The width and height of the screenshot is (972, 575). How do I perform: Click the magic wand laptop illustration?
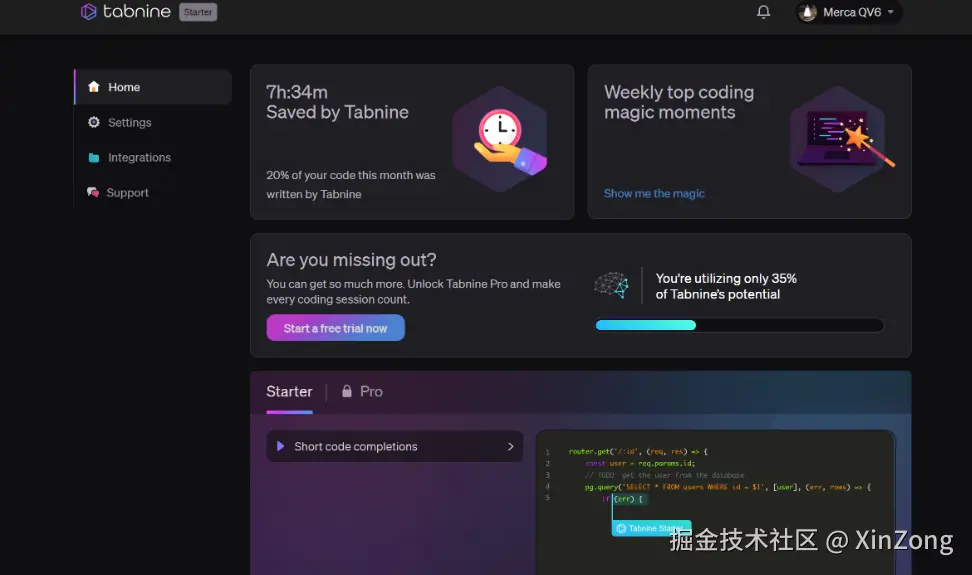click(841, 139)
